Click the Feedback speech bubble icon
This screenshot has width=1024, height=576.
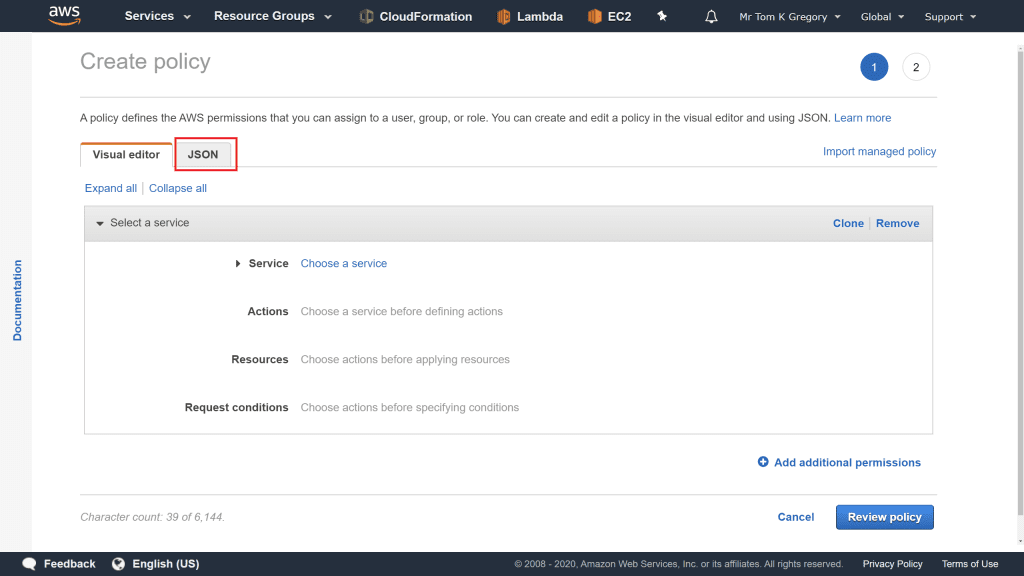click(30, 564)
